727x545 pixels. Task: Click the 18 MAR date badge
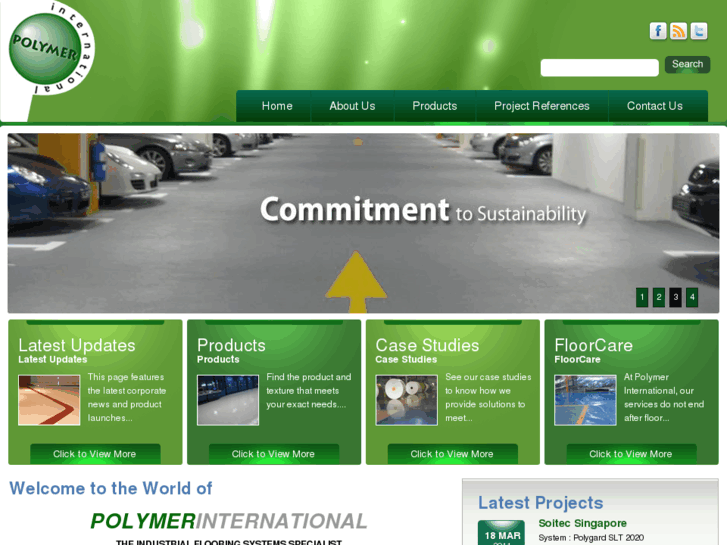click(502, 533)
